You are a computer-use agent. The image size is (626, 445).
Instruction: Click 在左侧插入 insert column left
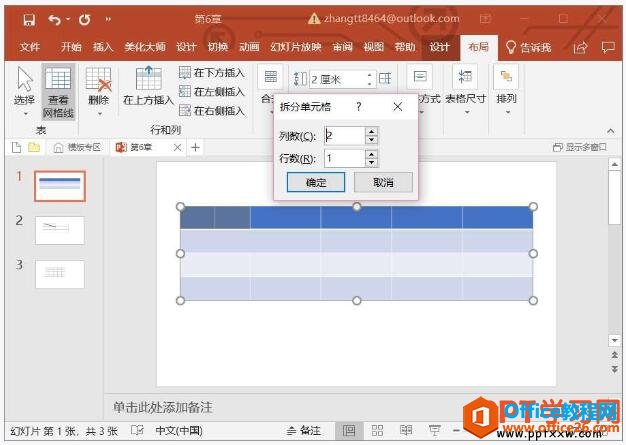click(212, 91)
